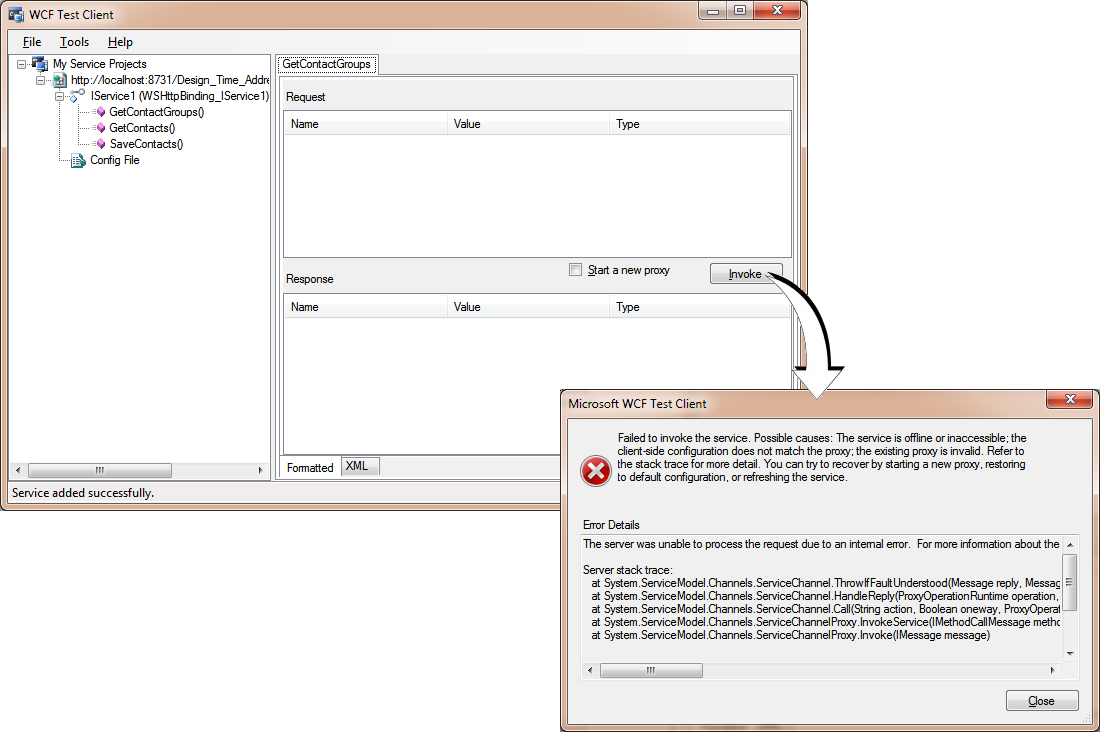Click the Response grid Type column header
The width and height of the screenshot is (1100, 732).
click(x=700, y=307)
